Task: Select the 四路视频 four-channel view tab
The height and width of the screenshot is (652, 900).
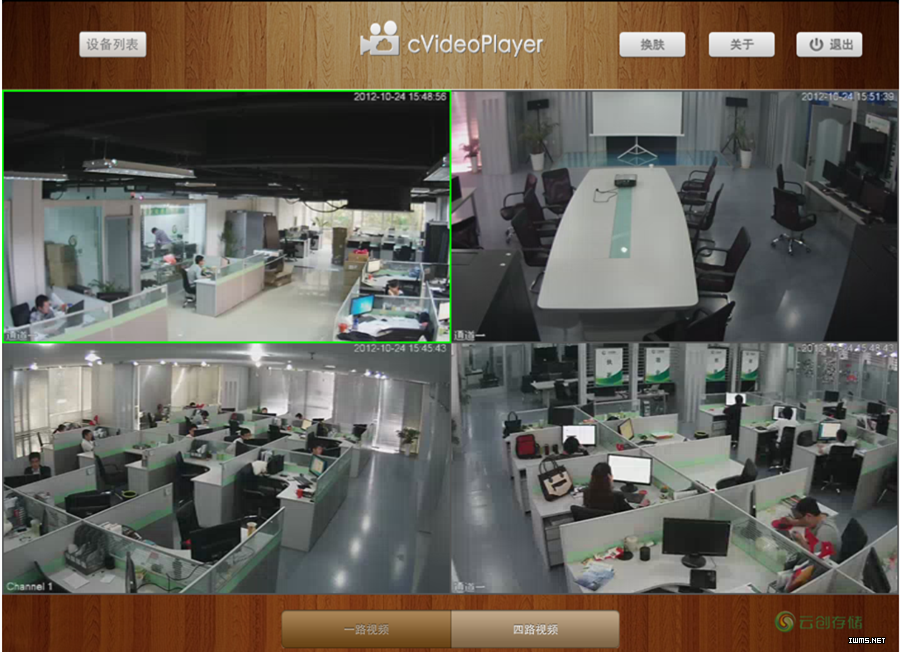Action: tap(535, 630)
